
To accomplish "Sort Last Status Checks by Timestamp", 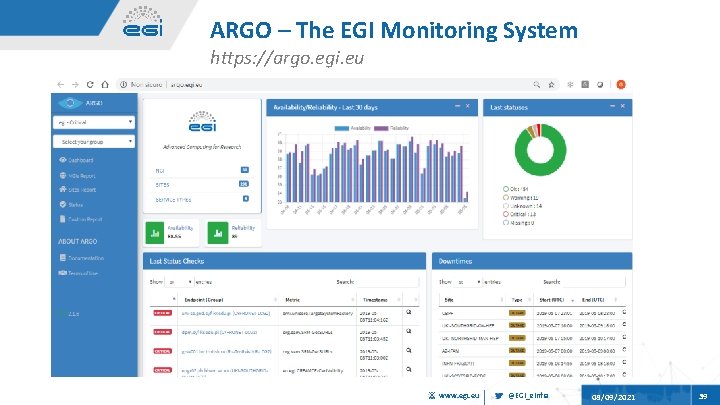I will tap(380, 300).
